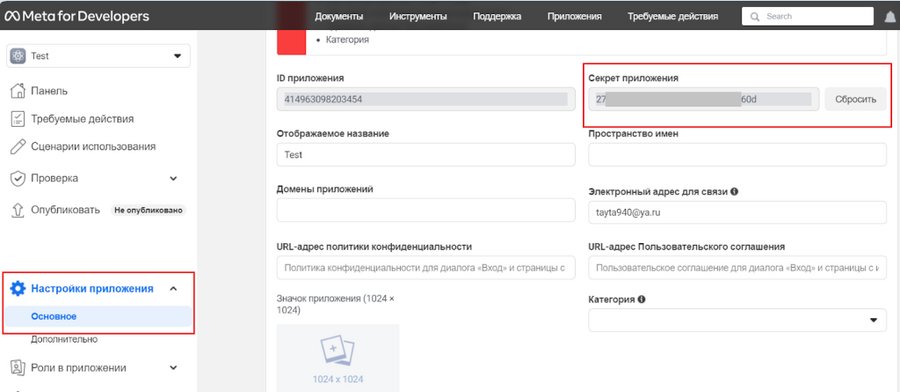Click the Роли в приложении badge icon
900x392 pixels.
tap(18, 368)
